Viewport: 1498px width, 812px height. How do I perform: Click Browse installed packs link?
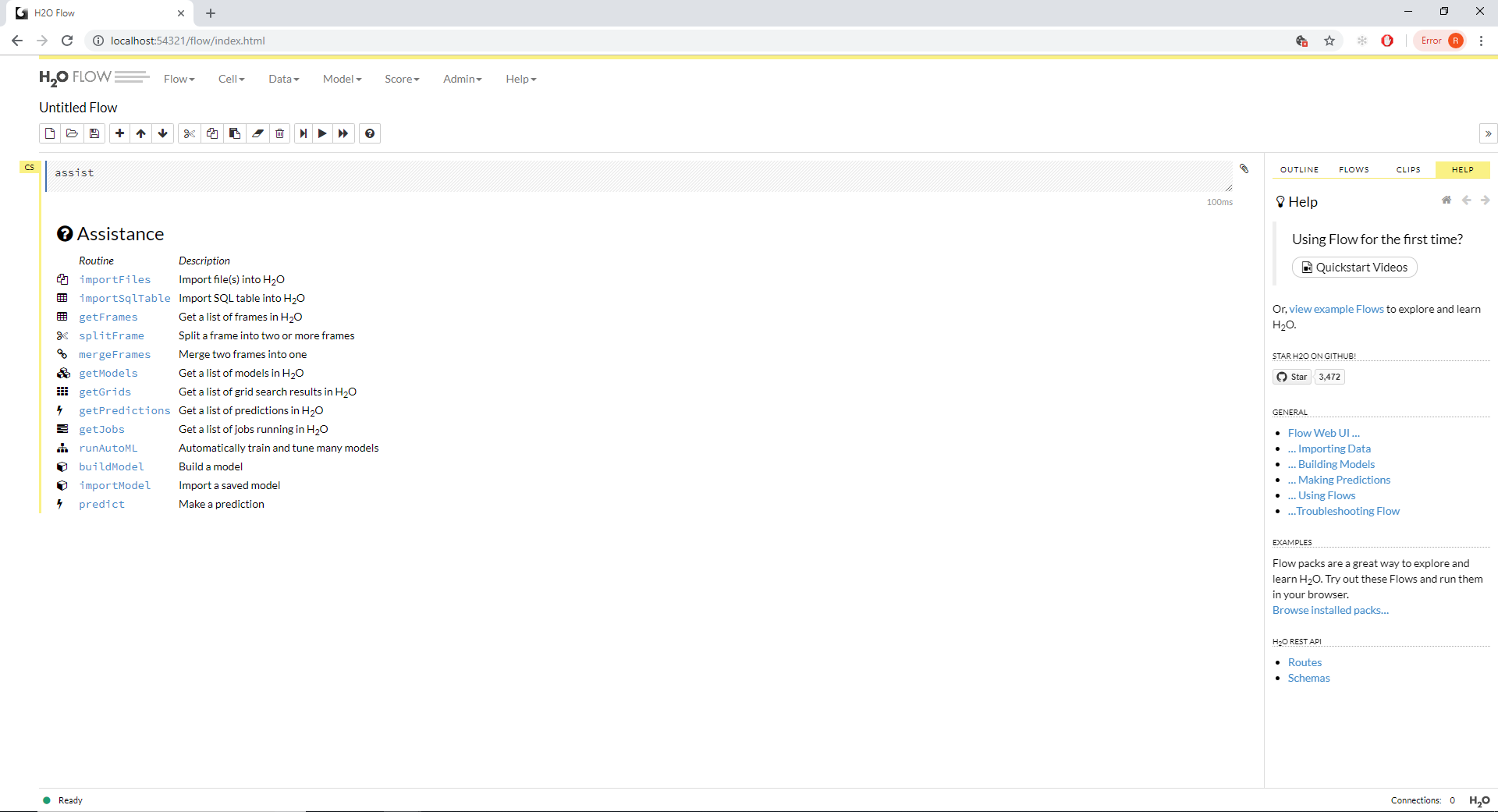1330,610
